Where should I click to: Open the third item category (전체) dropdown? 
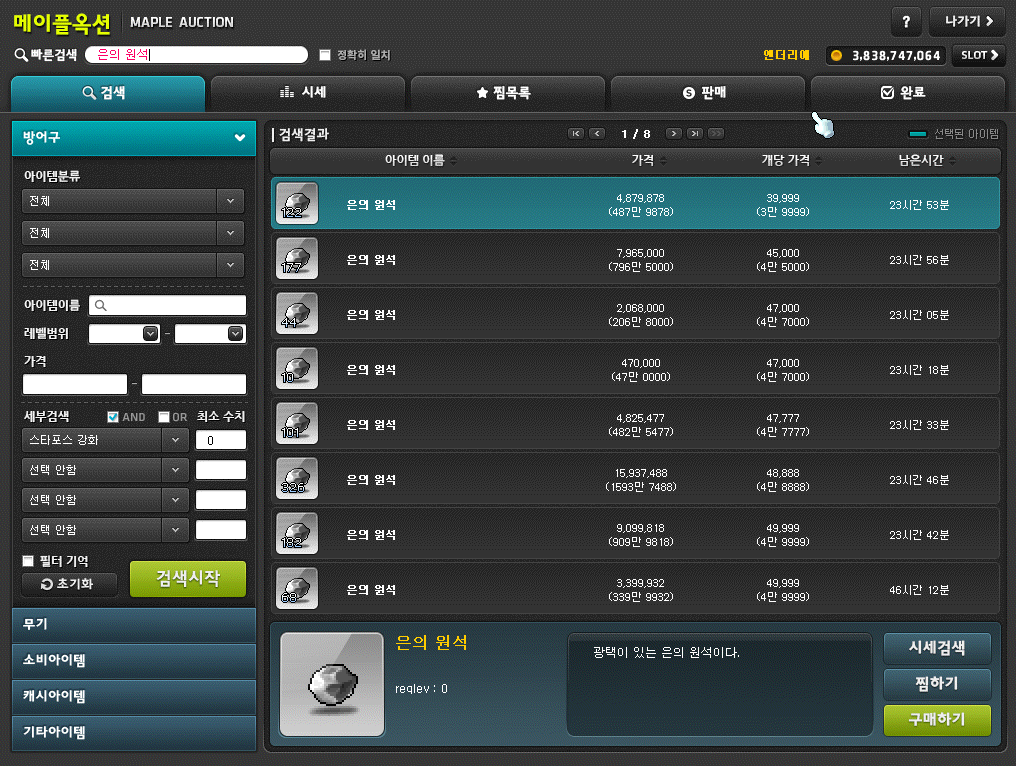pyautogui.click(x=133, y=265)
